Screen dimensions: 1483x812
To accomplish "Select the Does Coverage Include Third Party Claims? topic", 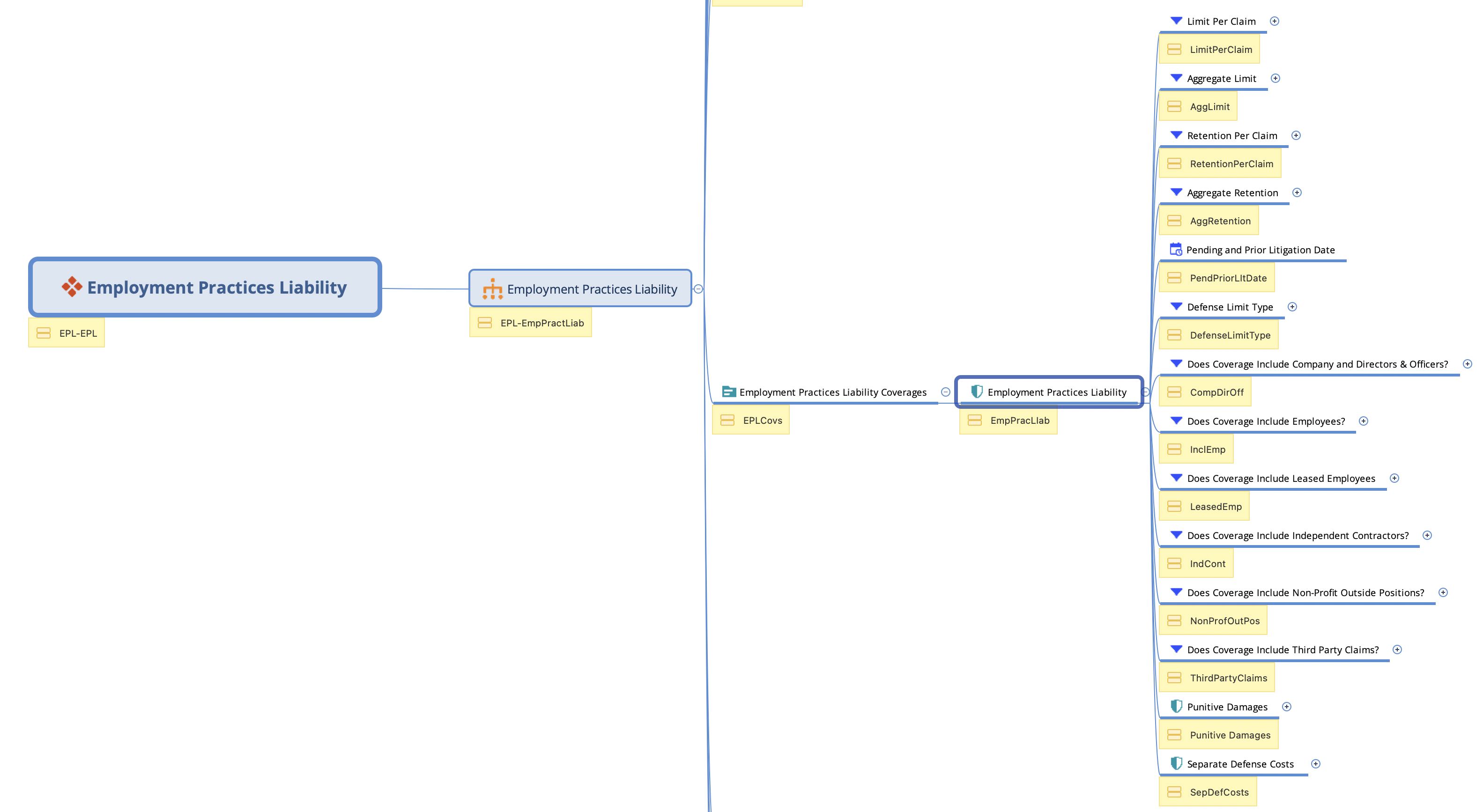I will pyautogui.click(x=1283, y=650).
